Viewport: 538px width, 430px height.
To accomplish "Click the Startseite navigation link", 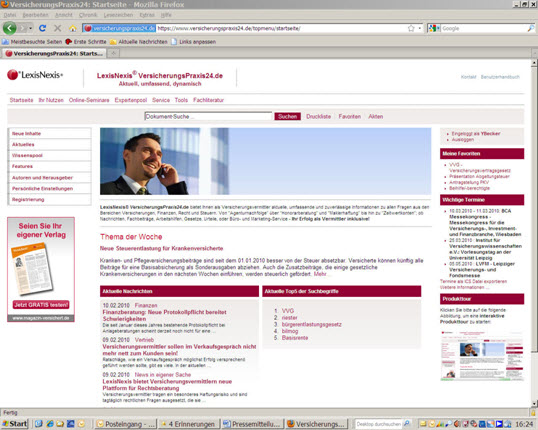I will tap(21, 100).
